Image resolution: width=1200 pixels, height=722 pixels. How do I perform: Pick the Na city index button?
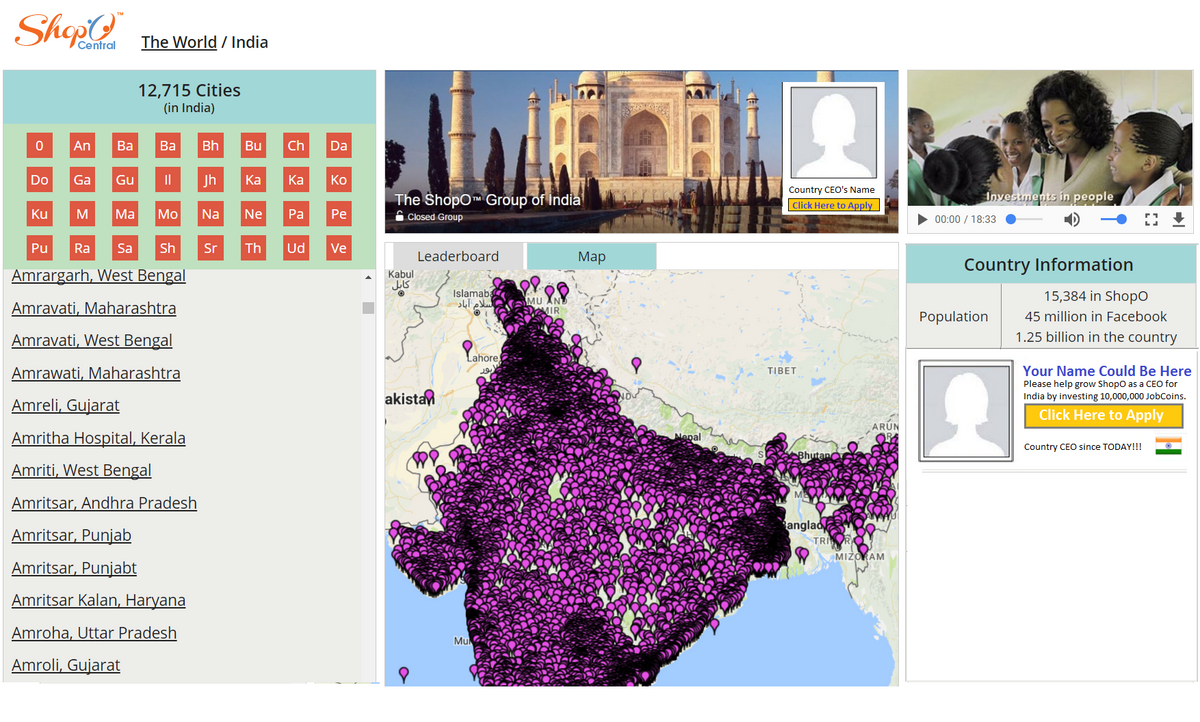click(x=210, y=214)
